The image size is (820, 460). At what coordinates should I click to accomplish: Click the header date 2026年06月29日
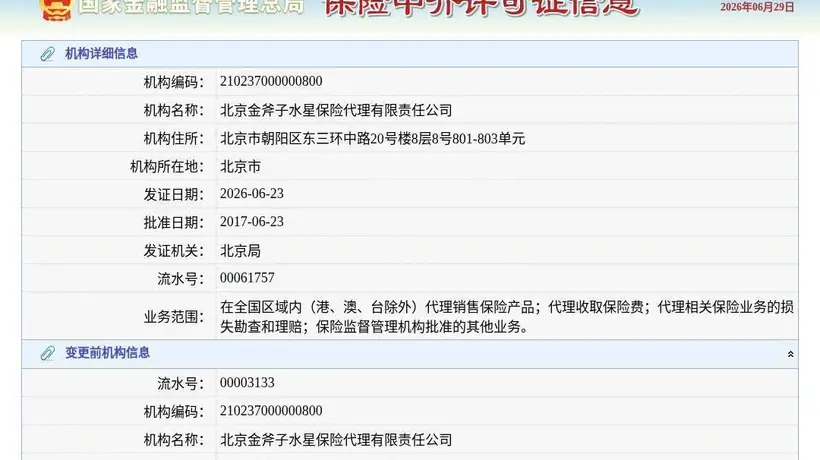tap(757, 7)
